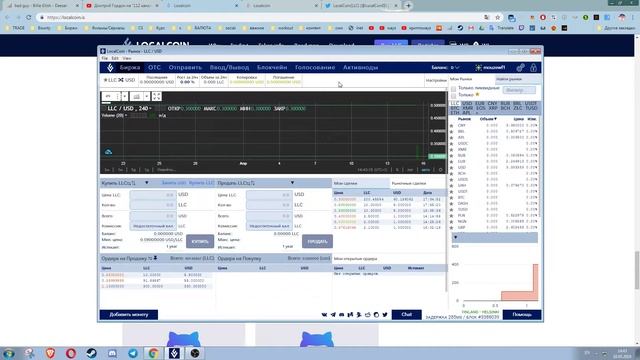The width and height of the screenshot is (640, 360).
Task: Click the sell button in the sell panel
Action: tap(317, 241)
